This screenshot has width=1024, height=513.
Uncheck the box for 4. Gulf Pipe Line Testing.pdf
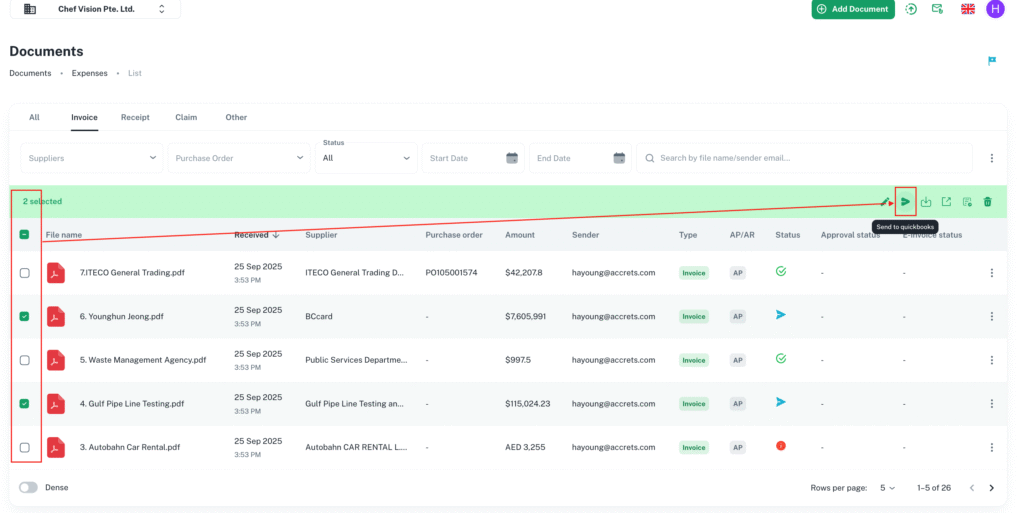pos(25,404)
